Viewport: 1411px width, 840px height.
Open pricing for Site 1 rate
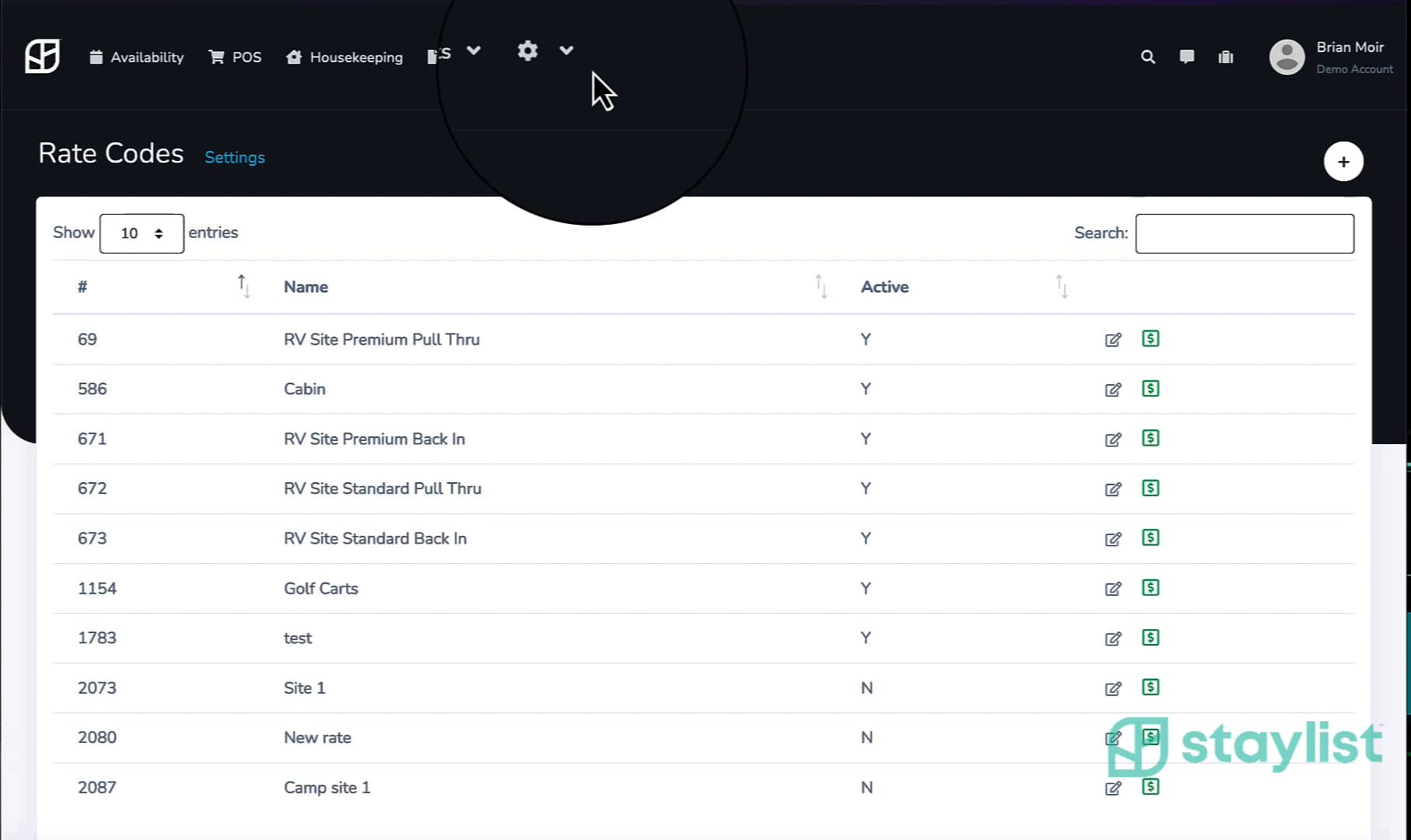1150,688
